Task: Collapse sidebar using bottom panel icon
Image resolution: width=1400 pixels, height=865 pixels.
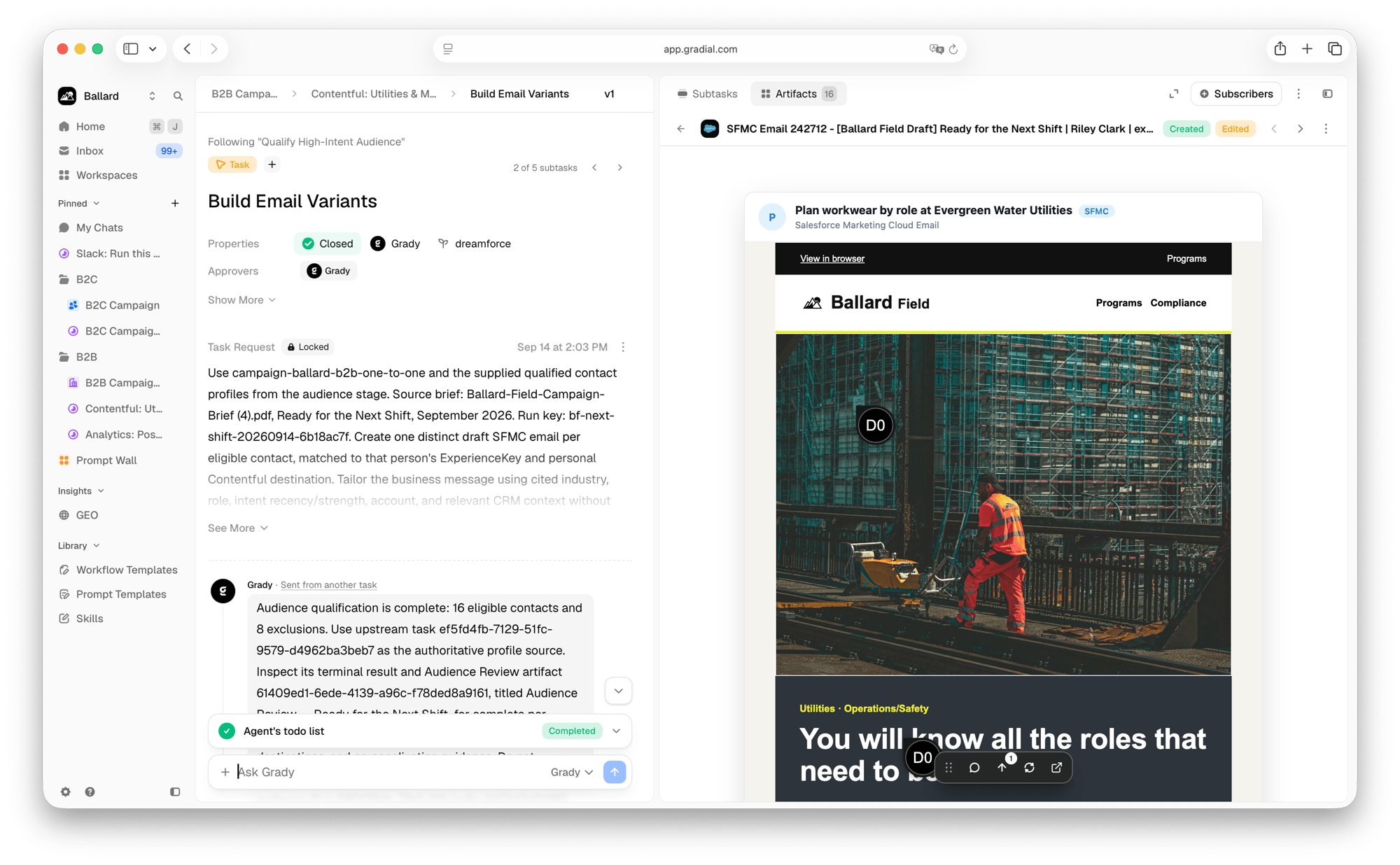Action: pos(175,792)
